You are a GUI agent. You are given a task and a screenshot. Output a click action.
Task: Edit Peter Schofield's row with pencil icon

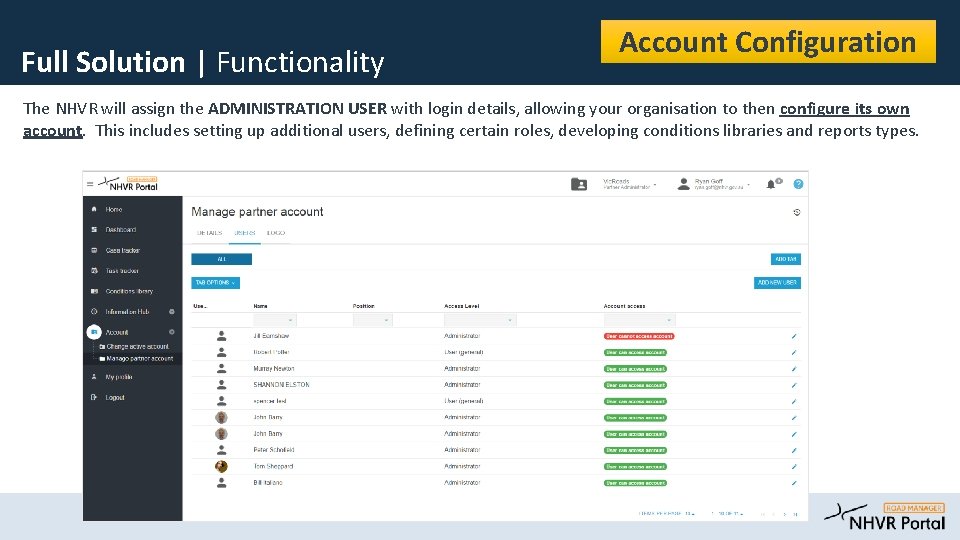coord(794,450)
